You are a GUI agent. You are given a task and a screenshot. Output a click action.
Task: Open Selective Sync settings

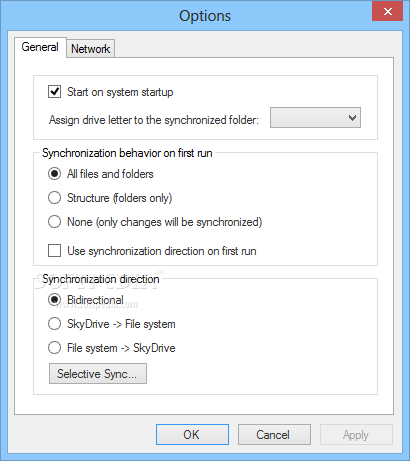click(x=98, y=374)
